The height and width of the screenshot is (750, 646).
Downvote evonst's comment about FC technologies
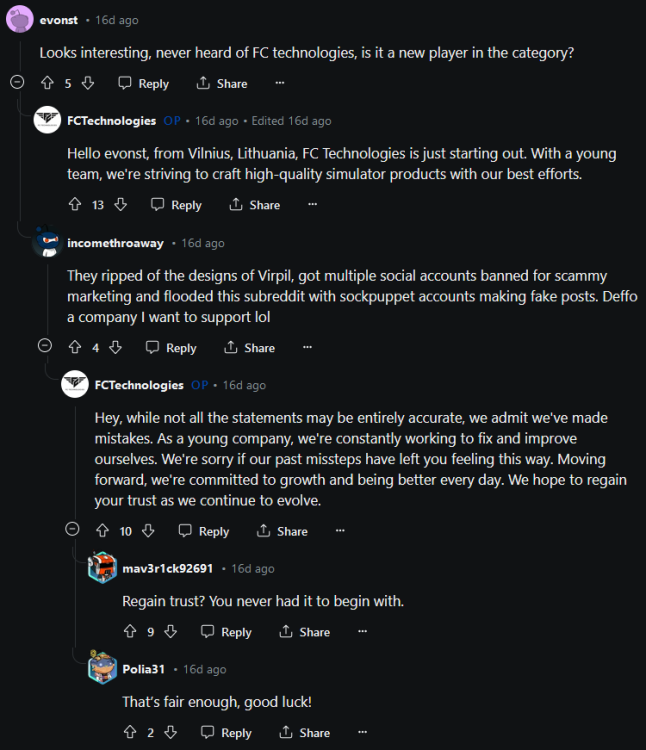coord(88,83)
